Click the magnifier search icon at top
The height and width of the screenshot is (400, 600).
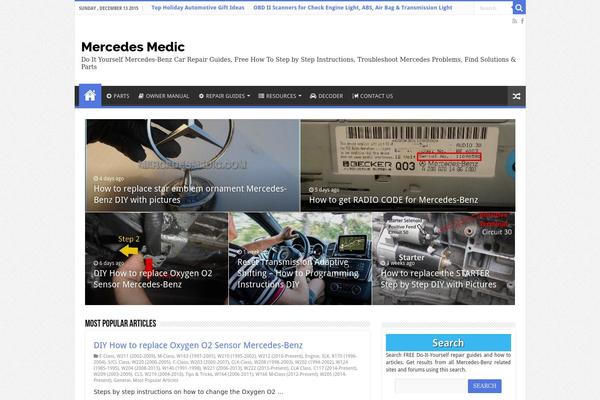pos(518,8)
